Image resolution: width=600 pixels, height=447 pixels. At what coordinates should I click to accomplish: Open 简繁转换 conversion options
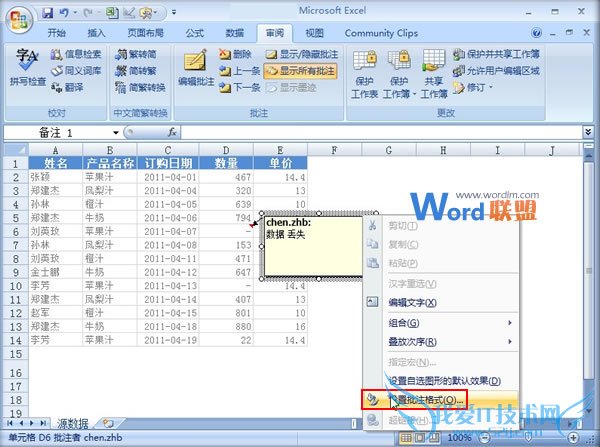[140, 88]
